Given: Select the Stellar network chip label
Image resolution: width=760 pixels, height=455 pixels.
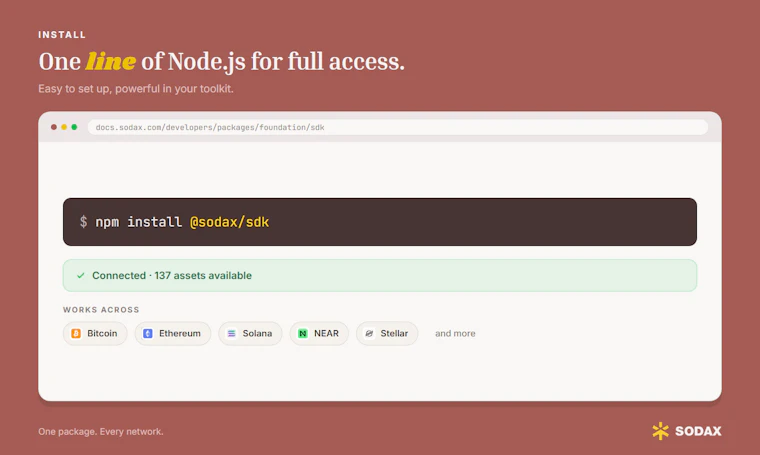Looking at the screenshot, I should 394,333.
